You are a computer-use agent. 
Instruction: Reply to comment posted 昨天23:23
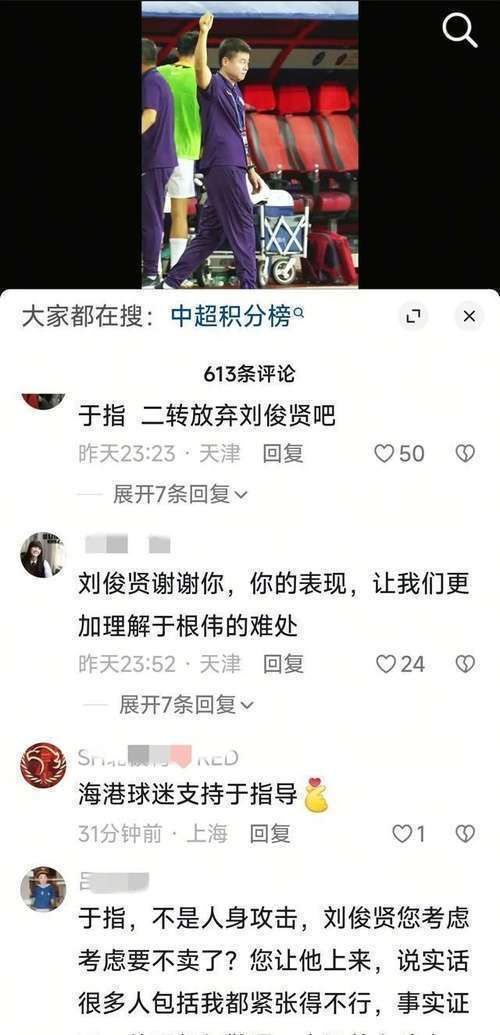(283, 453)
